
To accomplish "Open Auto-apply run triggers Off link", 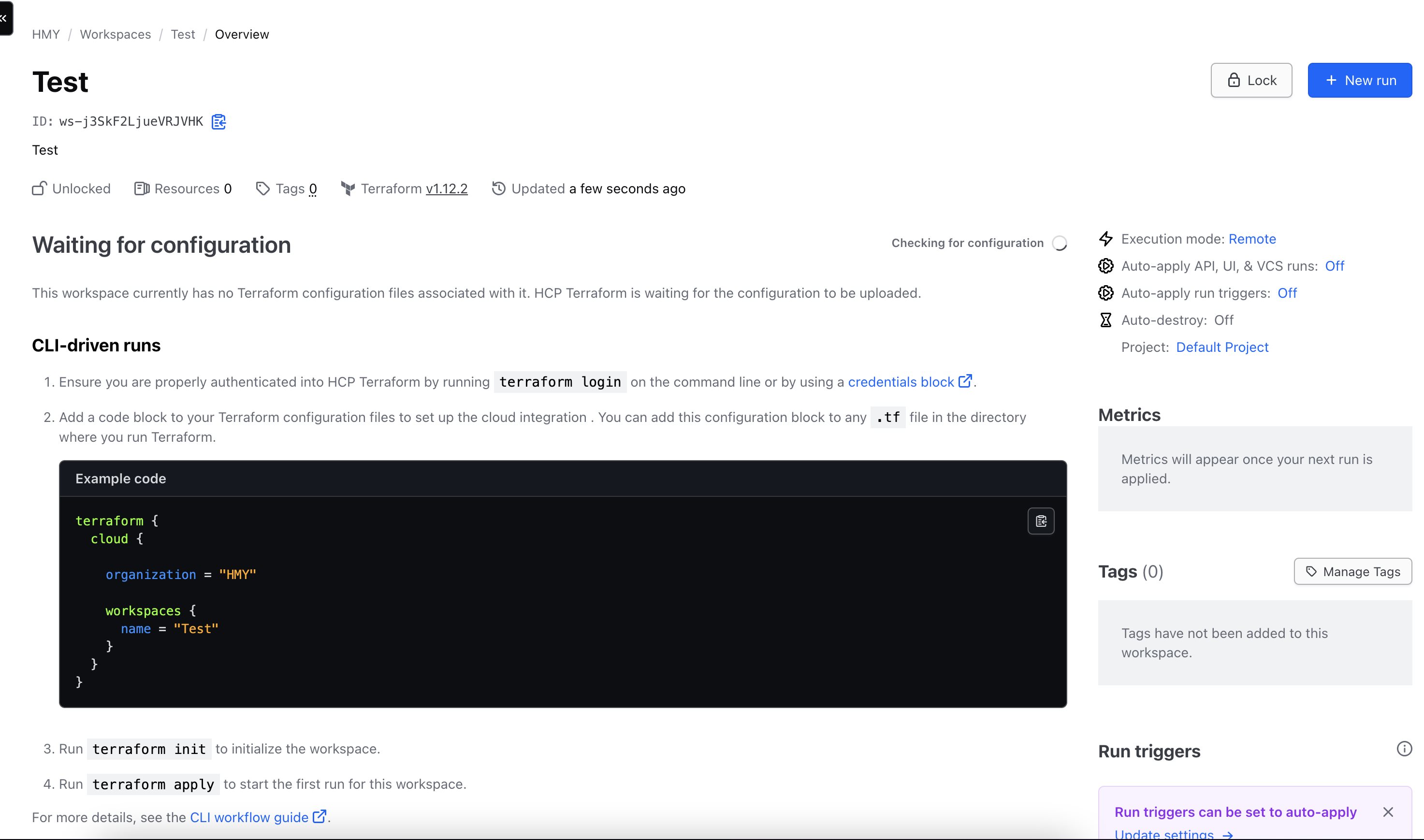I will pyautogui.click(x=1287, y=293).
